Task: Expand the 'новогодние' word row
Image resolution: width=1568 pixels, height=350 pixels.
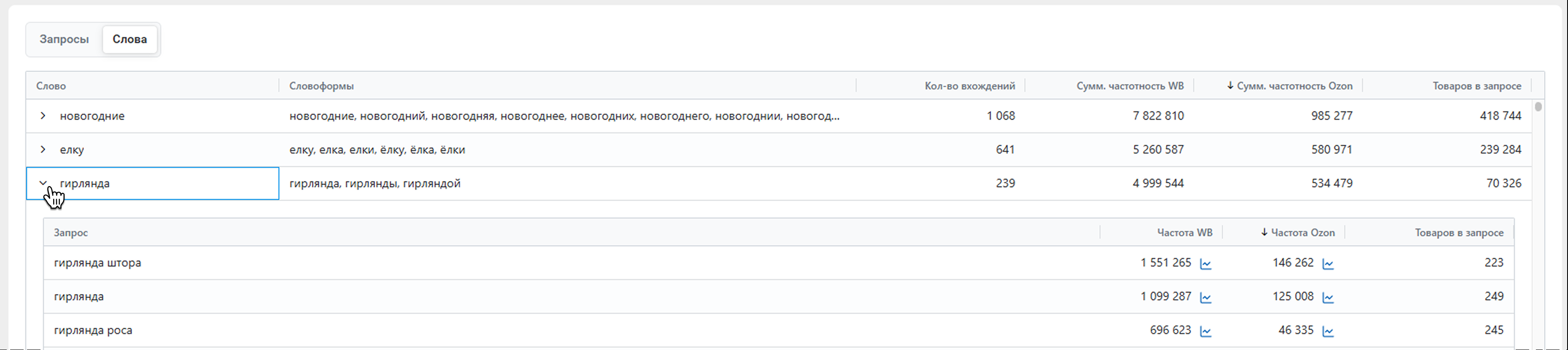Action: pos(43,116)
